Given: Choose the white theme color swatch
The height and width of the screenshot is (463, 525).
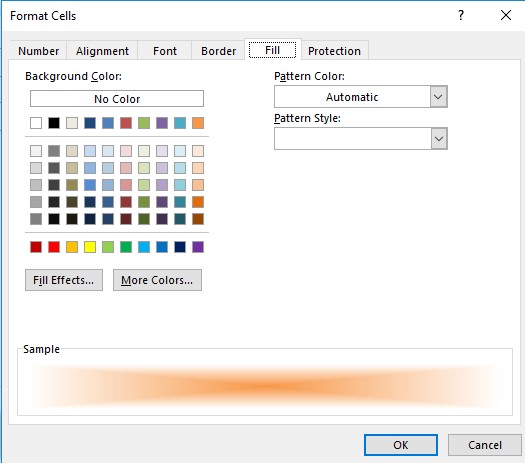Looking at the screenshot, I should 36,123.
